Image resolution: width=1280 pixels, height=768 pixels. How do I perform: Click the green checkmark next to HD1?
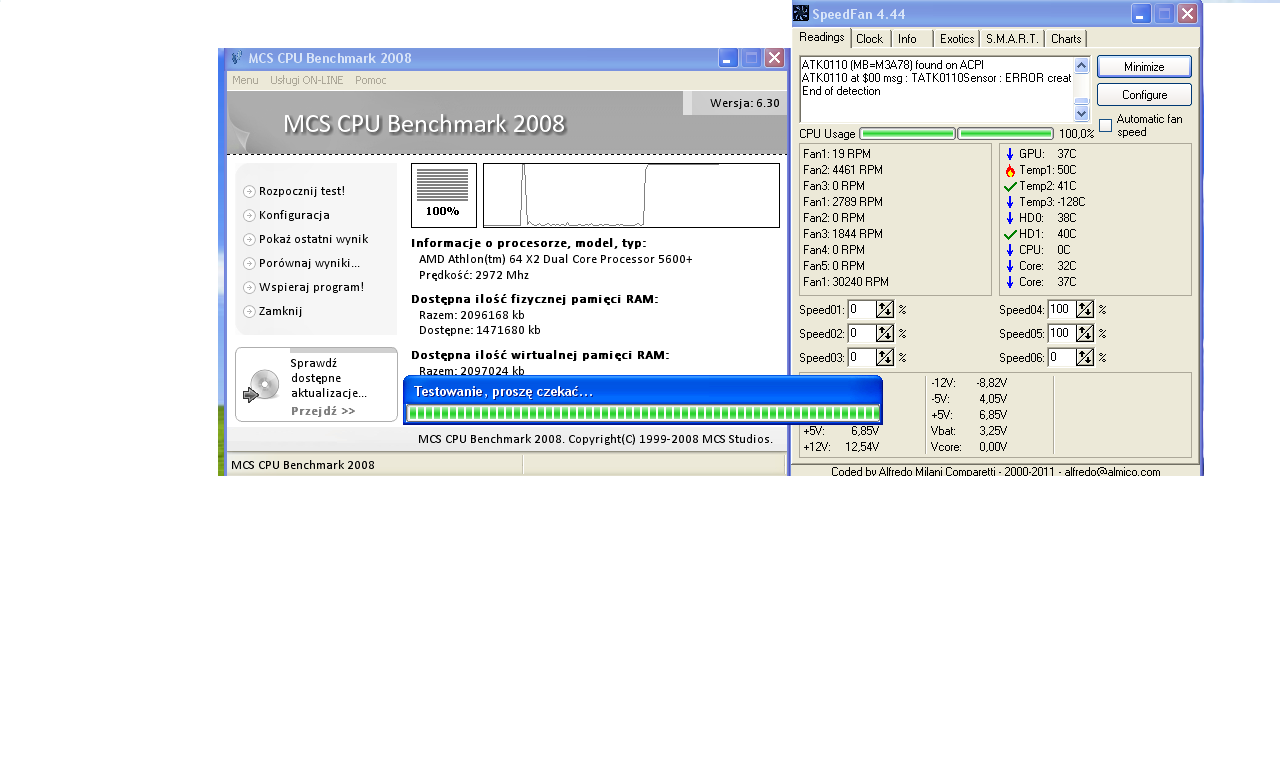pos(1010,234)
